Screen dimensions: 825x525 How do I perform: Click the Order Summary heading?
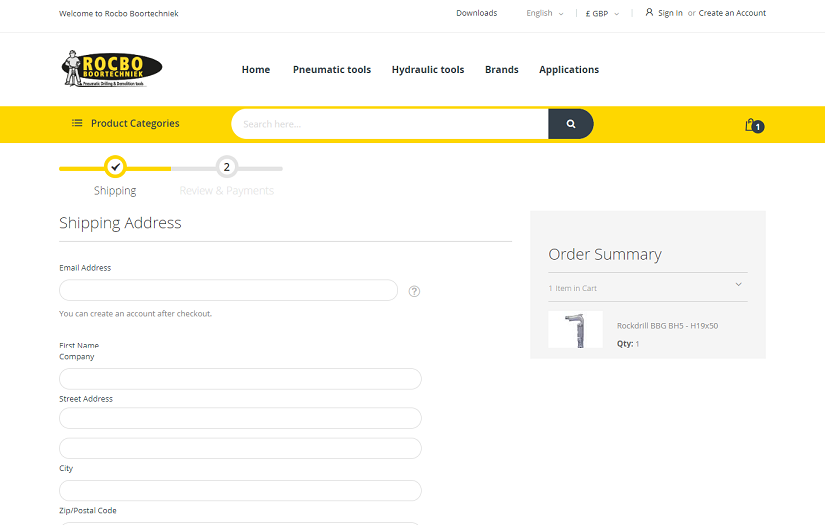coord(605,255)
